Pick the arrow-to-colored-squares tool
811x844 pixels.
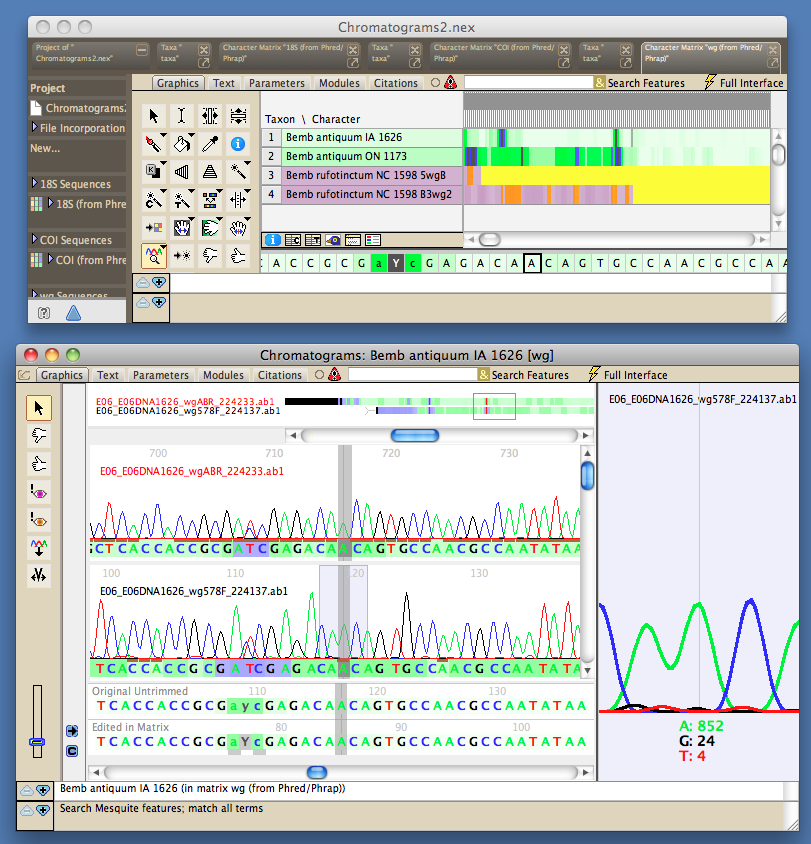click(153, 228)
